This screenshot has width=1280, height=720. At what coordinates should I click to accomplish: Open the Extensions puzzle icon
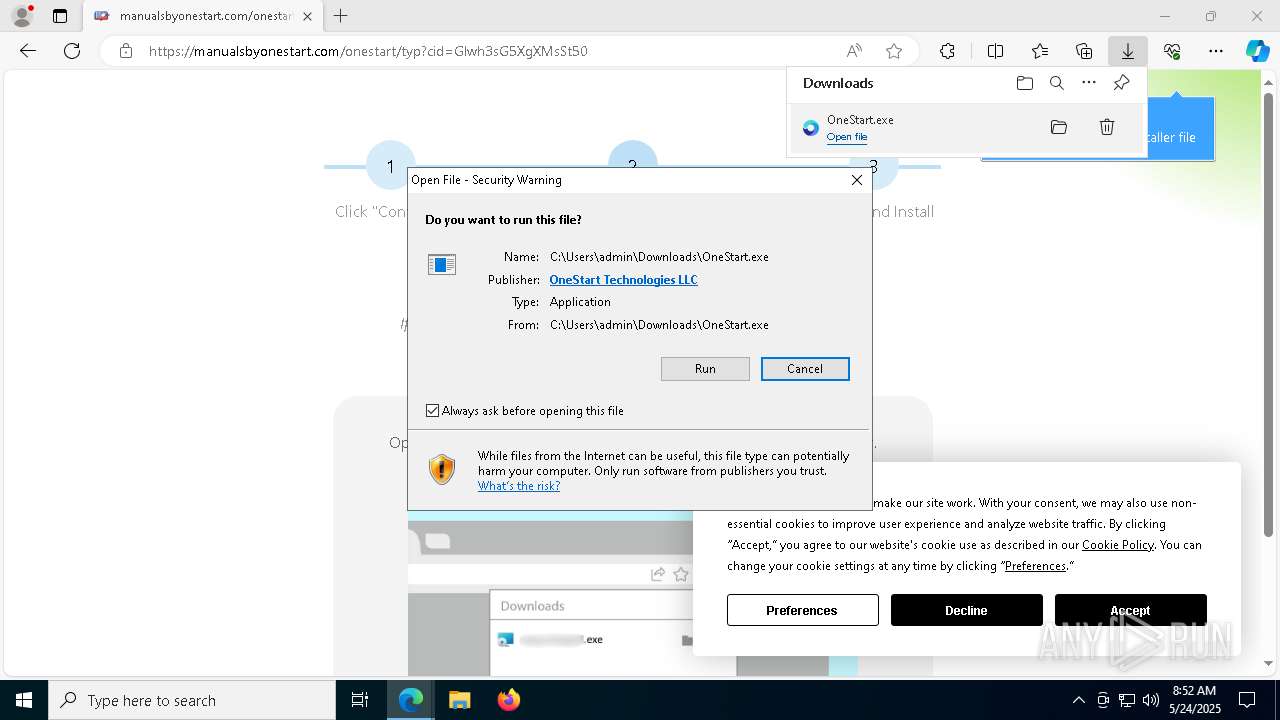(947, 51)
